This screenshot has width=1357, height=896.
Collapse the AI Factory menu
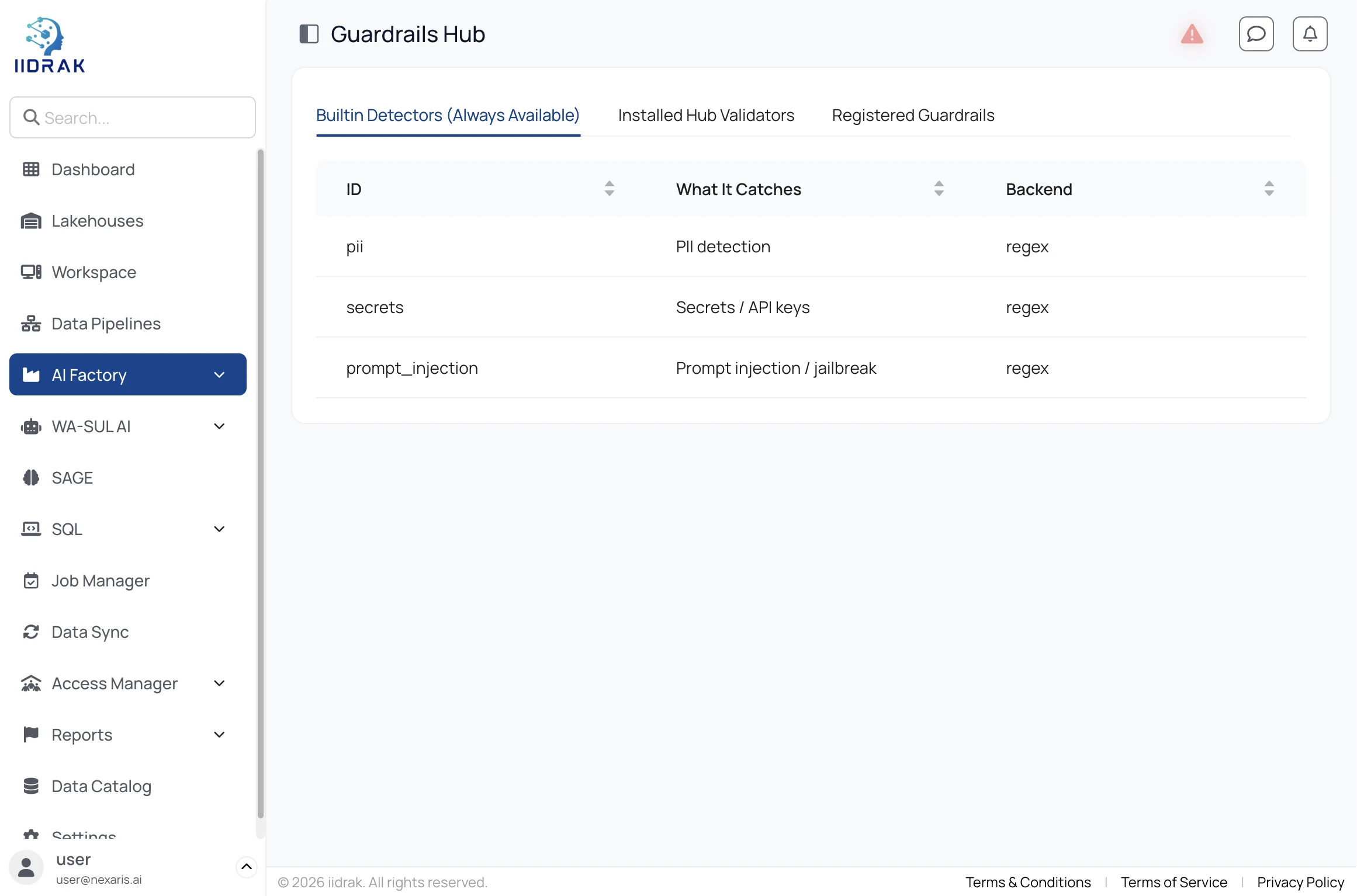point(219,375)
